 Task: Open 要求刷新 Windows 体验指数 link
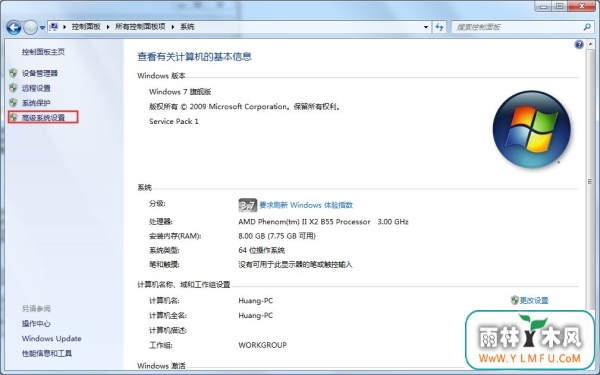[x=306, y=205]
